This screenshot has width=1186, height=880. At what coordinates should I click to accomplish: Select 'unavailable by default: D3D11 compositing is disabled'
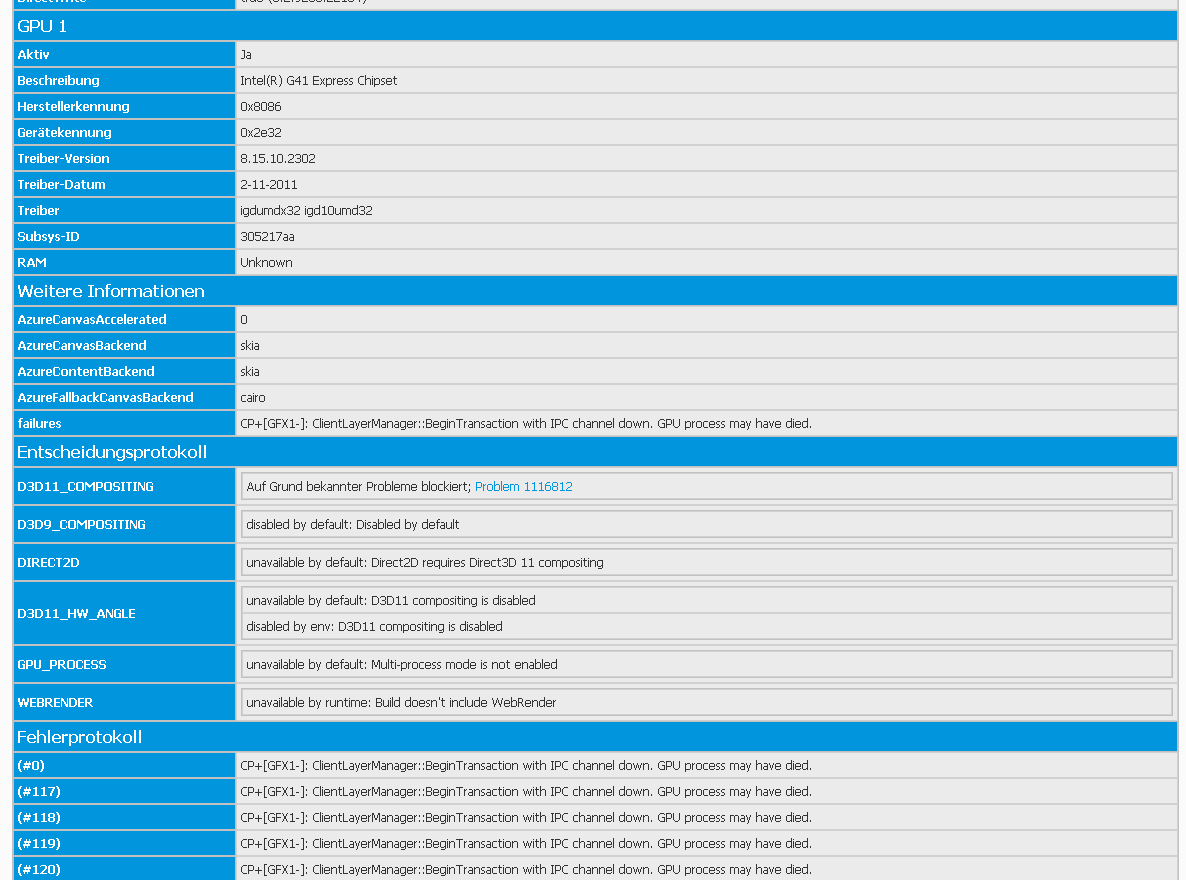point(391,601)
